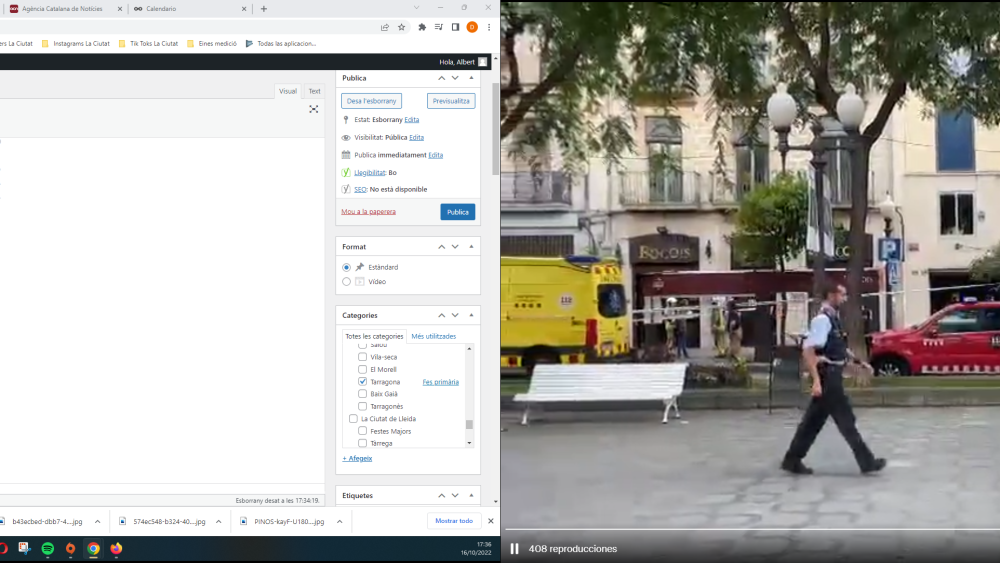This screenshot has height=563, width=1000.
Task: Switch to the Visual editor tab
Action: (288, 91)
